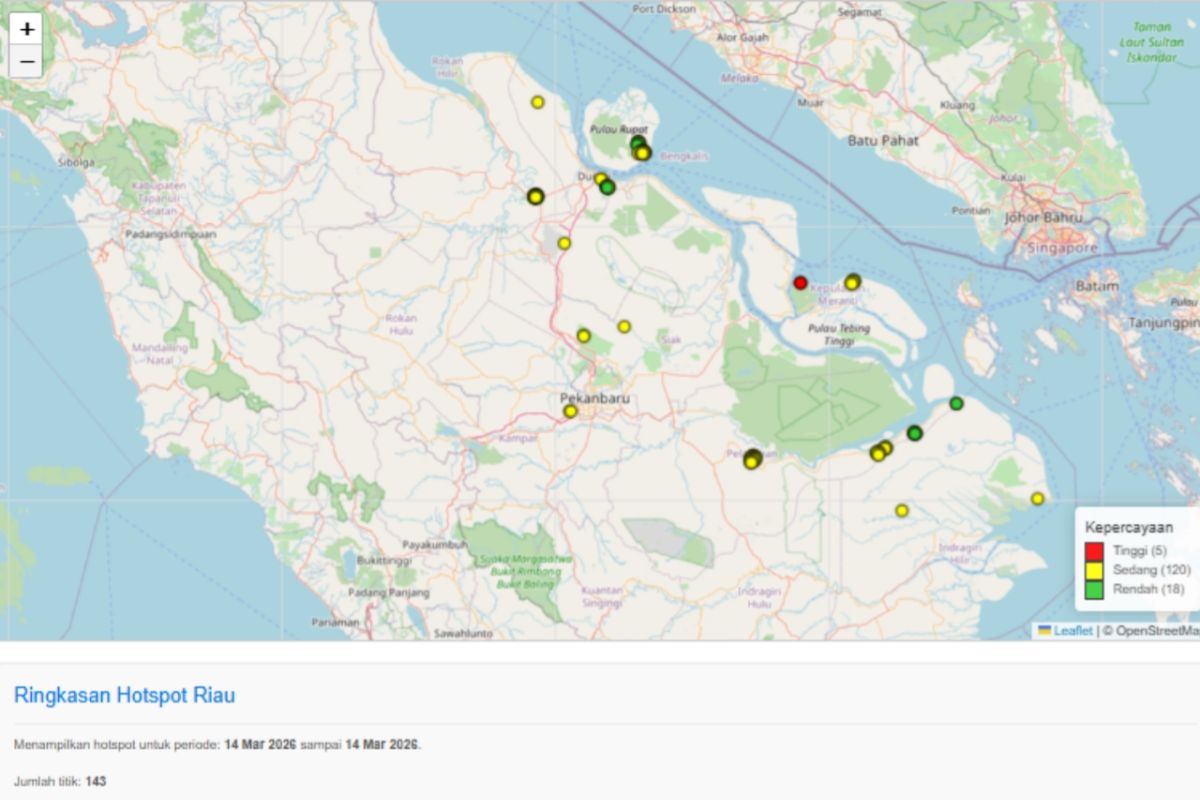The image size is (1200, 800).
Task: Zoom in on the map
Action: pyautogui.click(x=27, y=29)
